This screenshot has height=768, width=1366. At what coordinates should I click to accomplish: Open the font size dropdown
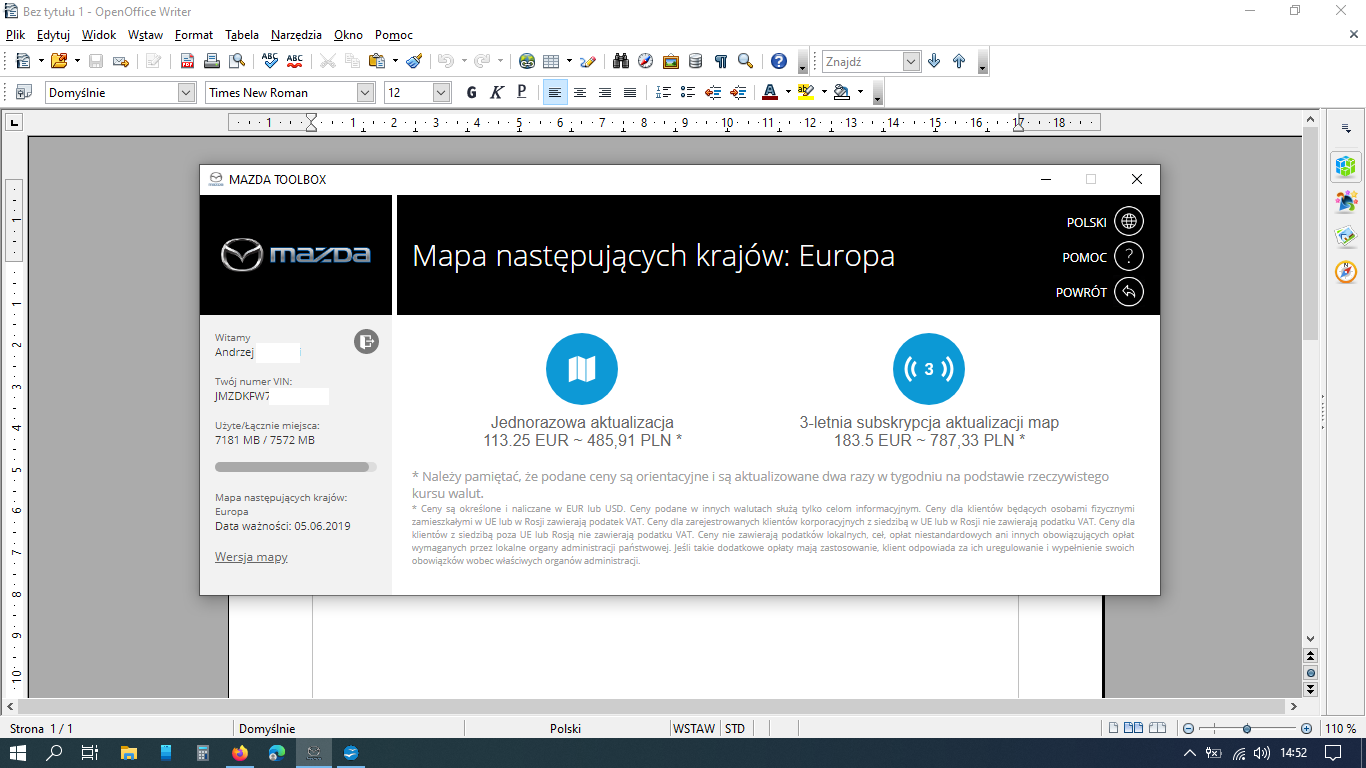(441, 92)
